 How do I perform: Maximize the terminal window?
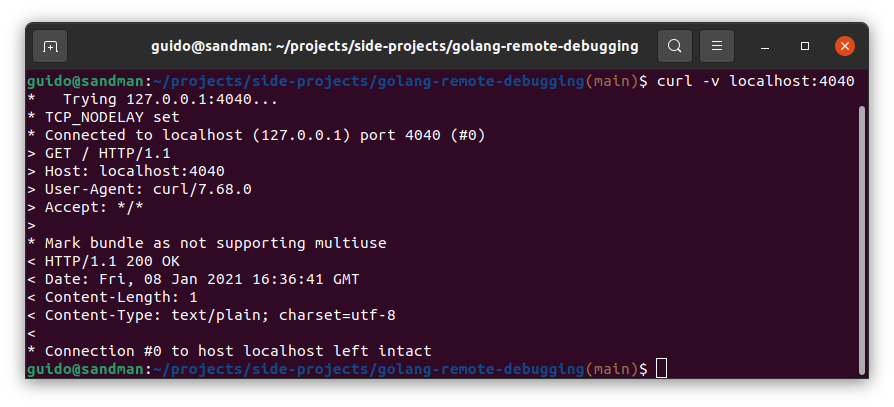pos(805,46)
